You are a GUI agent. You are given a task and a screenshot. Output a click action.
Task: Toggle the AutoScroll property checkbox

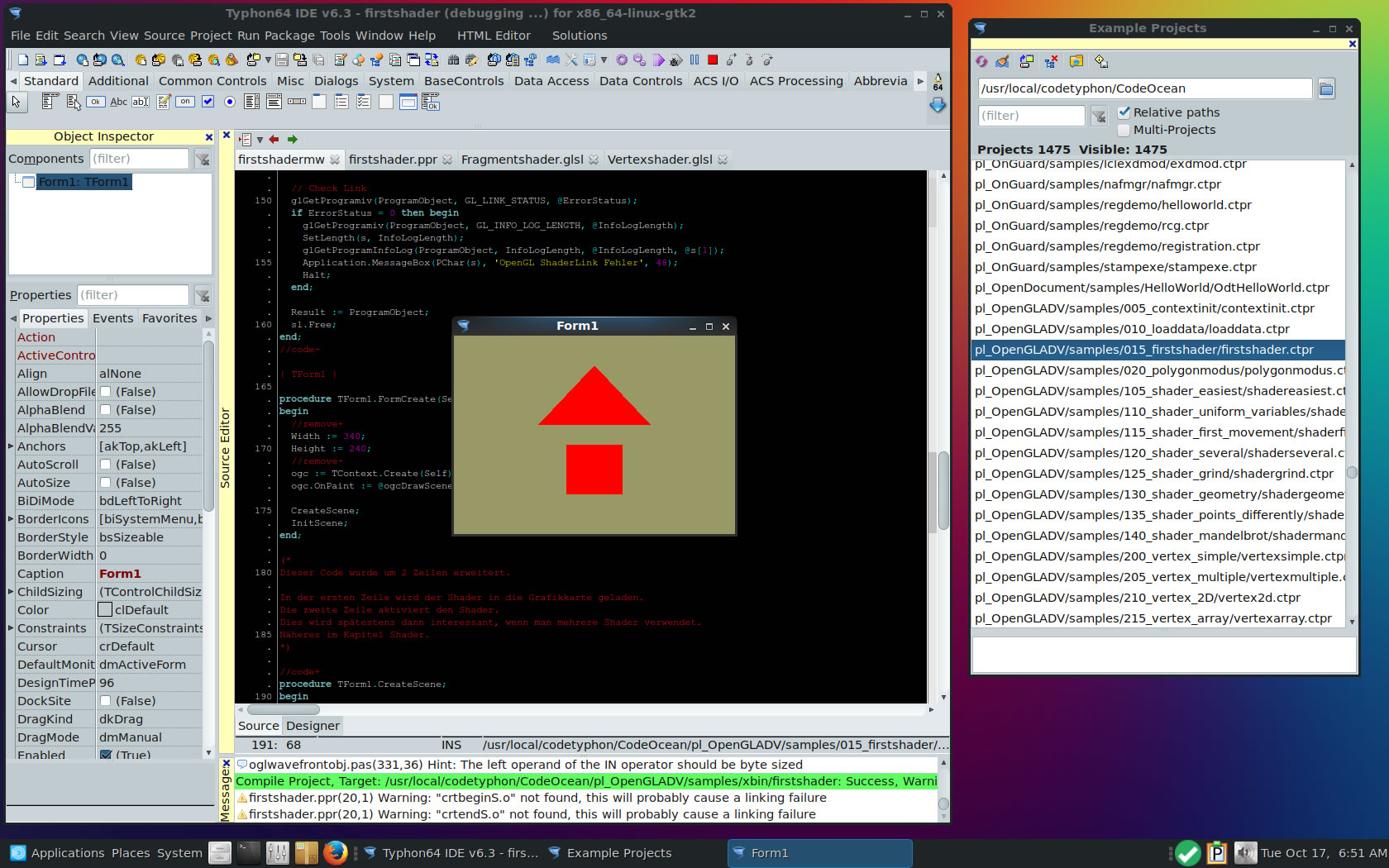(106, 465)
